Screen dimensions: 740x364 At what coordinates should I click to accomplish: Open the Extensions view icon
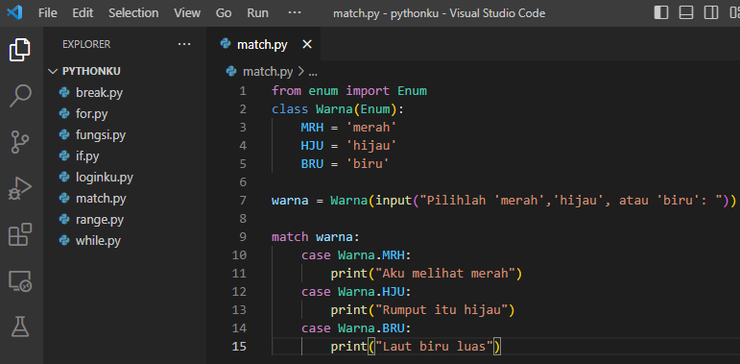point(20,235)
